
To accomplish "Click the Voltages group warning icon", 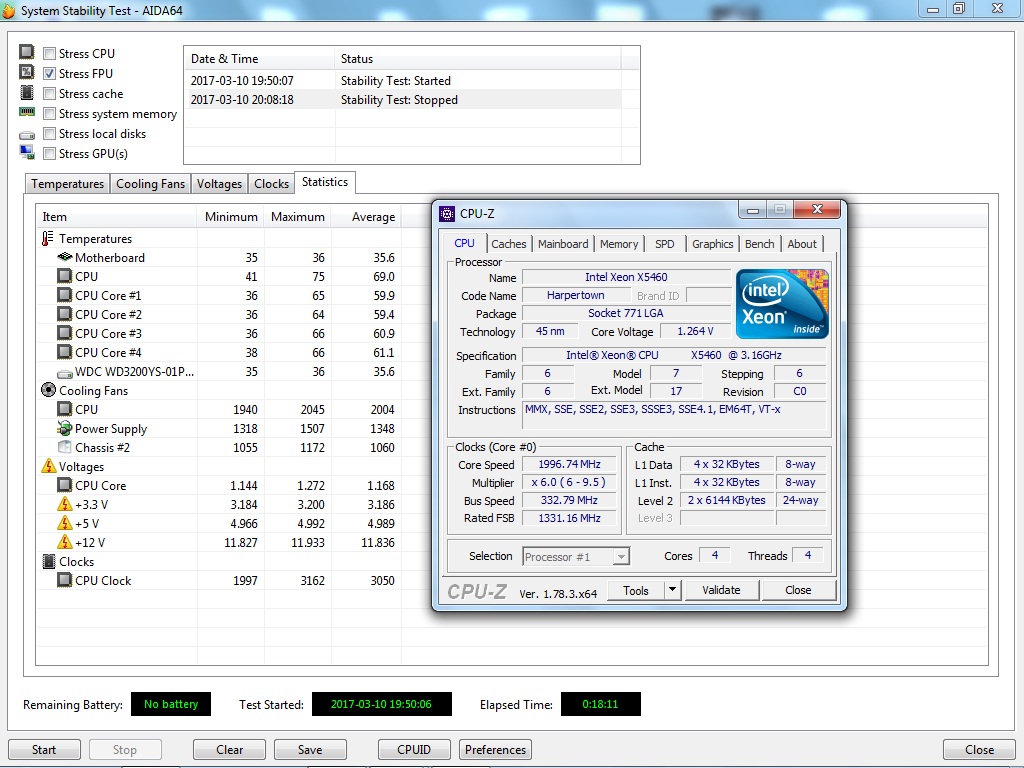I will [x=49, y=466].
